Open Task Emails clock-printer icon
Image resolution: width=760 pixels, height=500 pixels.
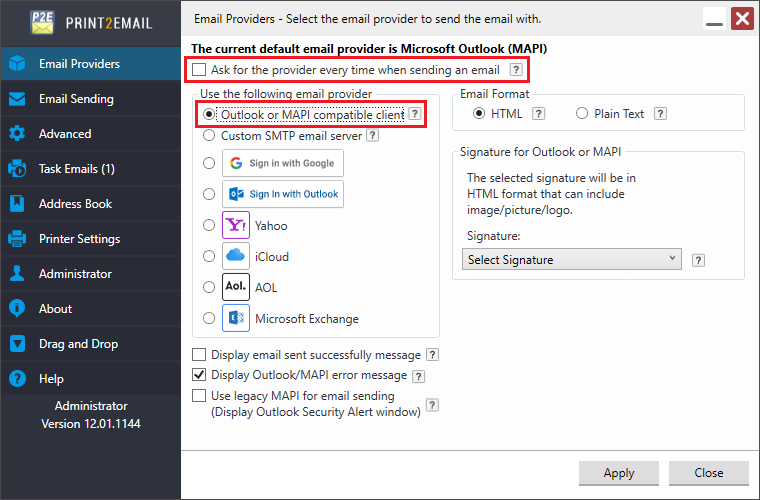[x=17, y=169]
